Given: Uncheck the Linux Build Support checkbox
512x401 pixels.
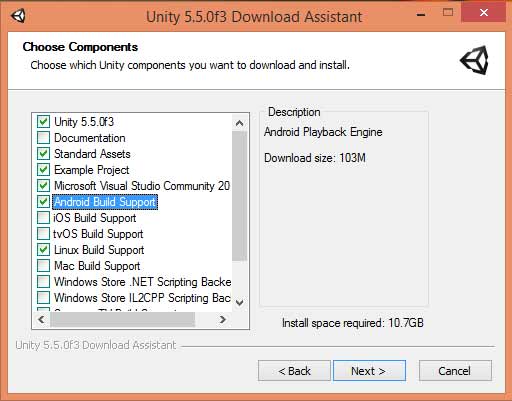Looking at the screenshot, I should tap(43, 250).
